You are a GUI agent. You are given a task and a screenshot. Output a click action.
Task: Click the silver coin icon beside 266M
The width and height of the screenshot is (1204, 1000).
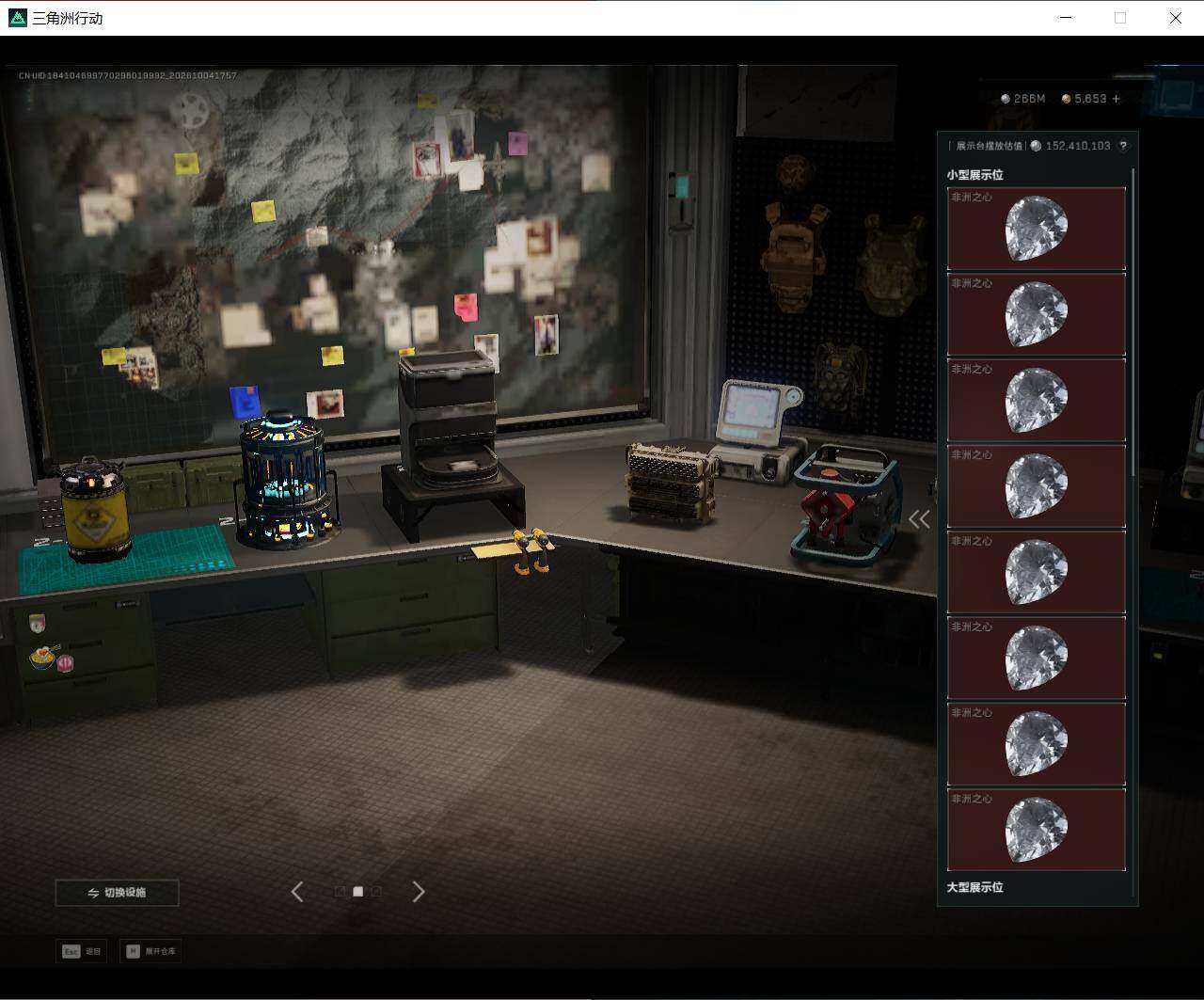point(1005,99)
